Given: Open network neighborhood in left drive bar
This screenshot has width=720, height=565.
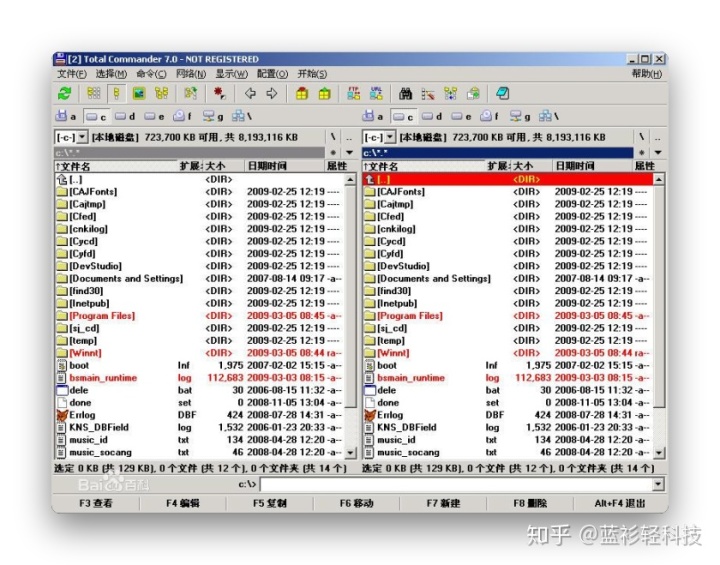Looking at the screenshot, I should 242,116.
